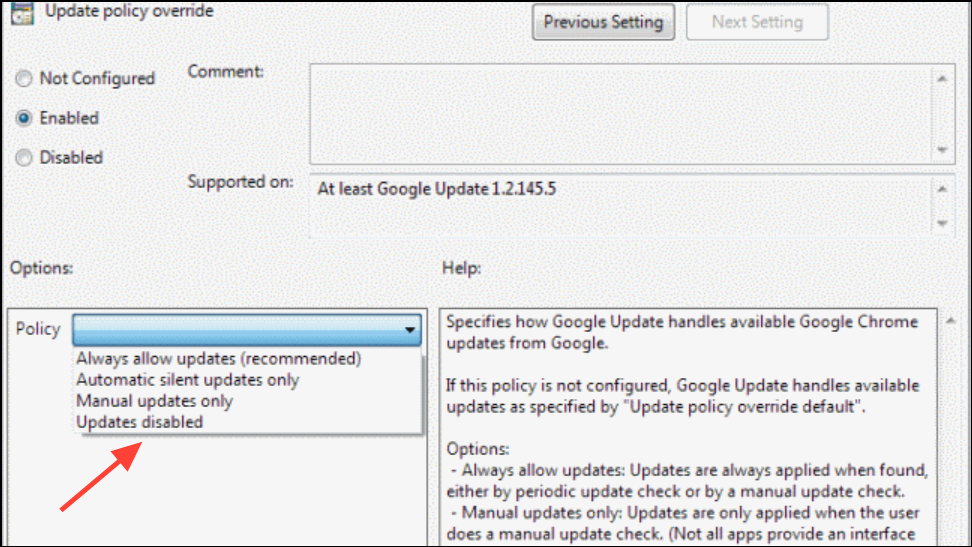The width and height of the screenshot is (972, 547).
Task: Click the Previous Setting button
Action: pyautogui.click(x=603, y=22)
